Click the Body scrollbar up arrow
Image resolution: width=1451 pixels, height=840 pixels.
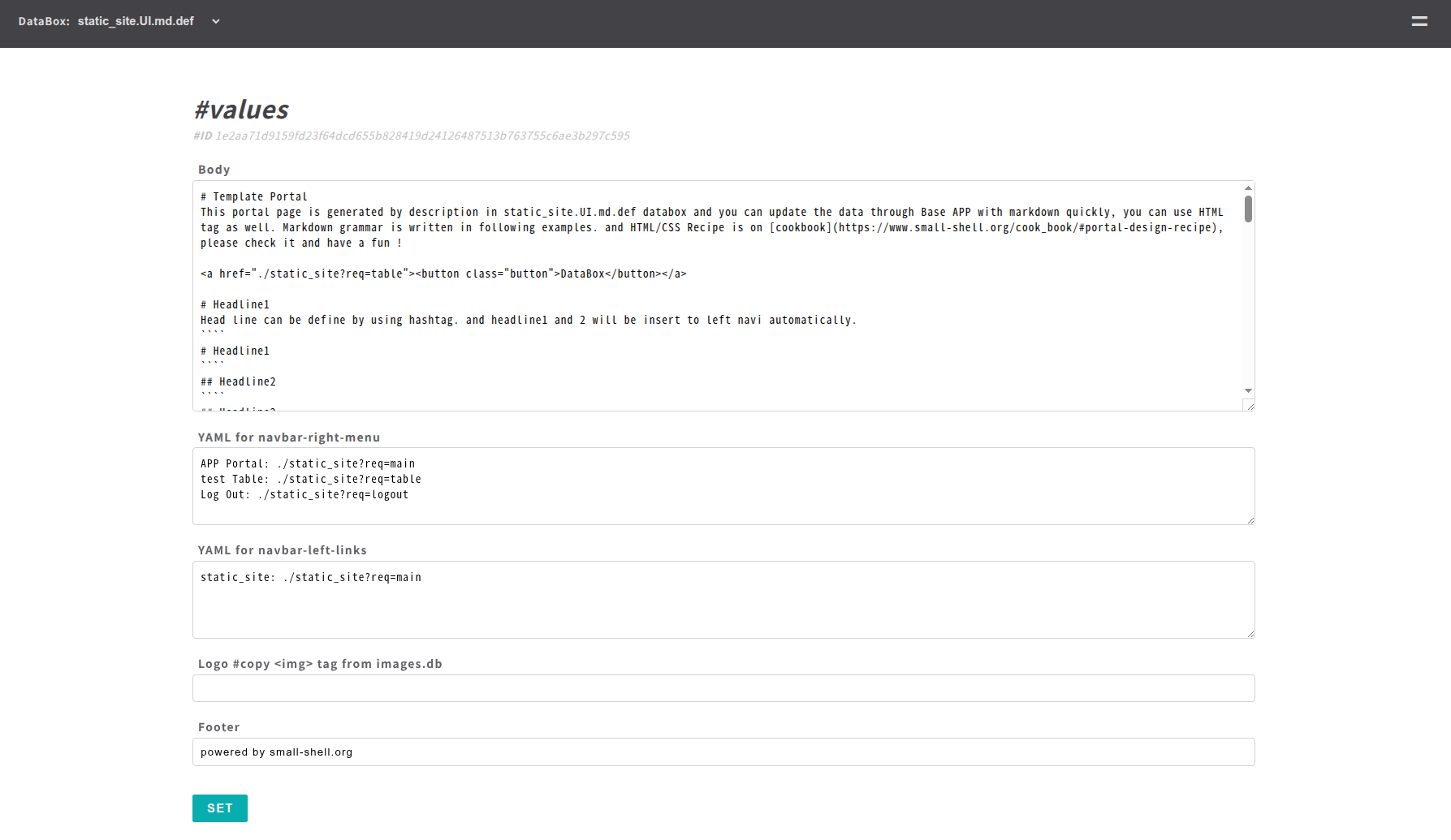click(1249, 187)
